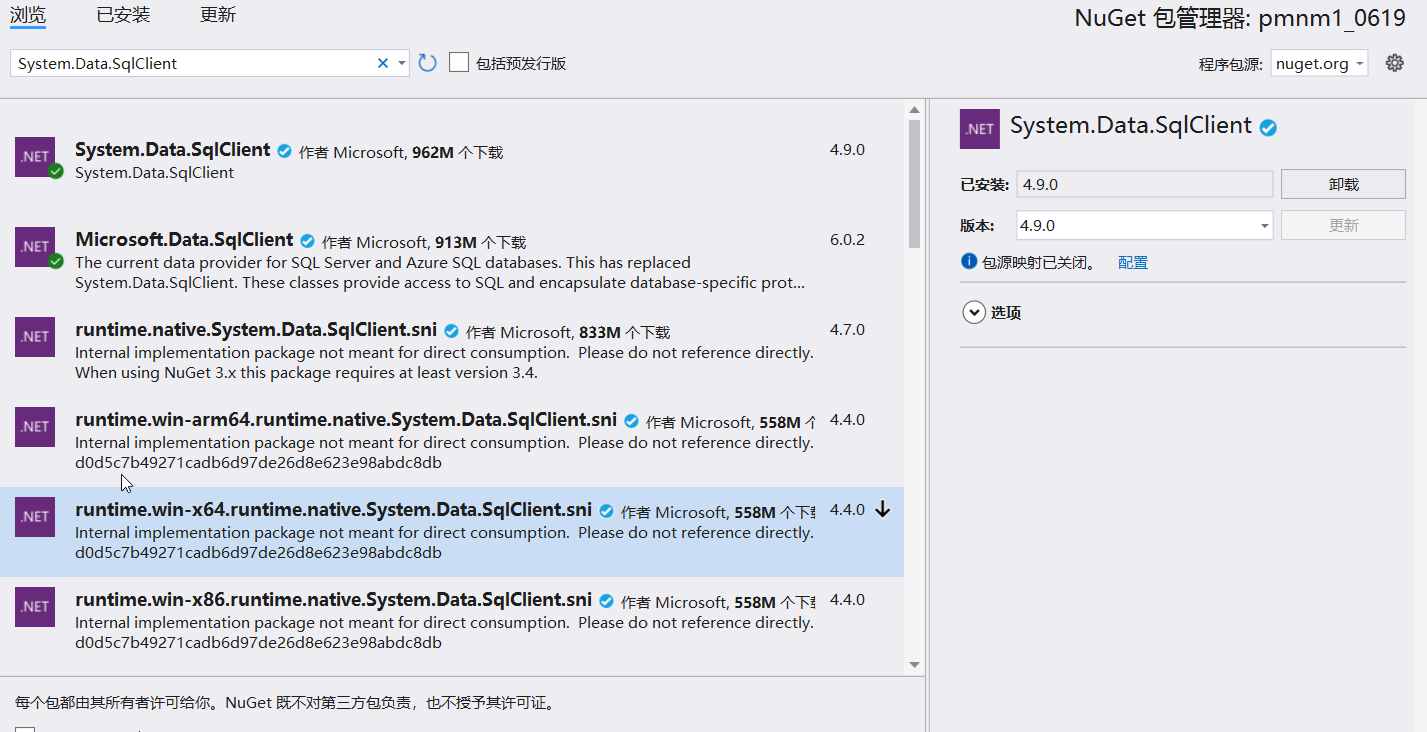The height and width of the screenshot is (732, 1427).
Task: Clear the search box with the X icon
Action: pyautogui.click(x=382, y=63)
